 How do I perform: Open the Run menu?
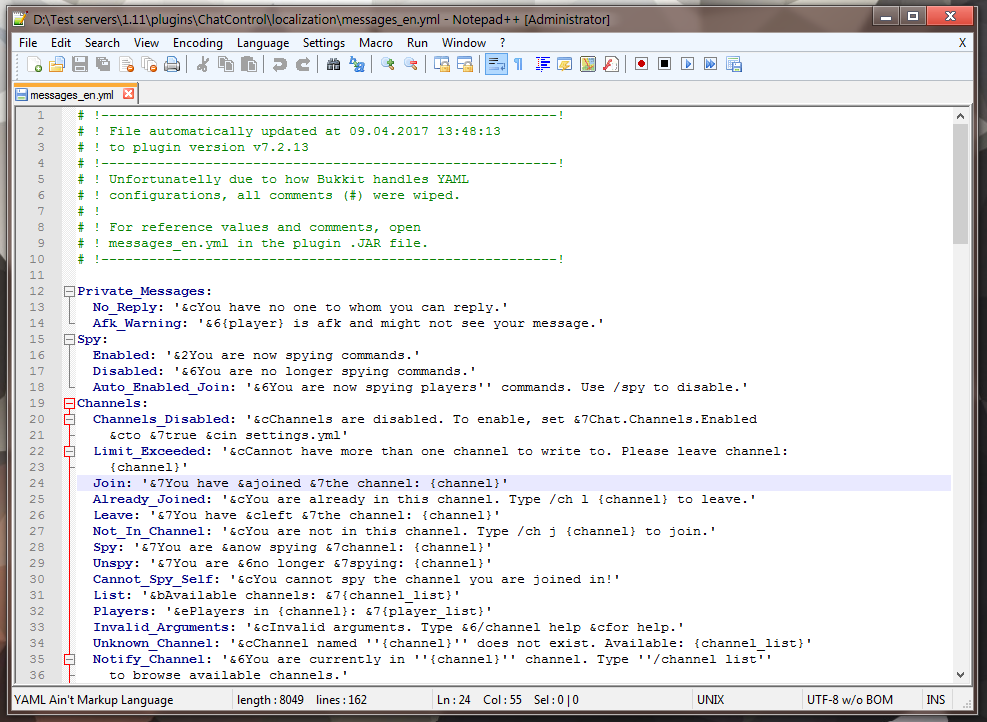tap(417, 43)
